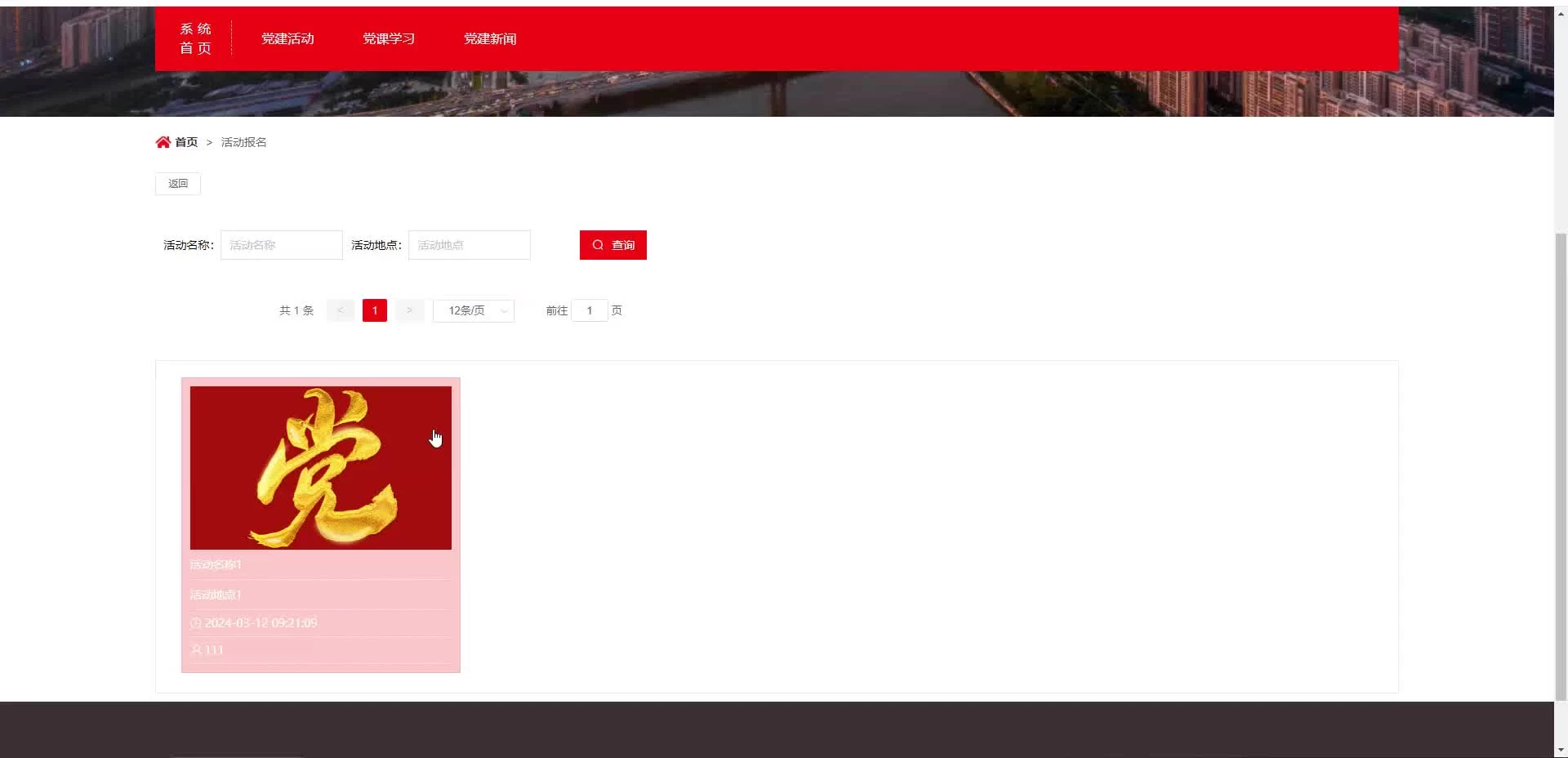Screen dimensions: 1568x758
Task: Open the 12条/页 page size dropdown
Action: tap(474, 310)
